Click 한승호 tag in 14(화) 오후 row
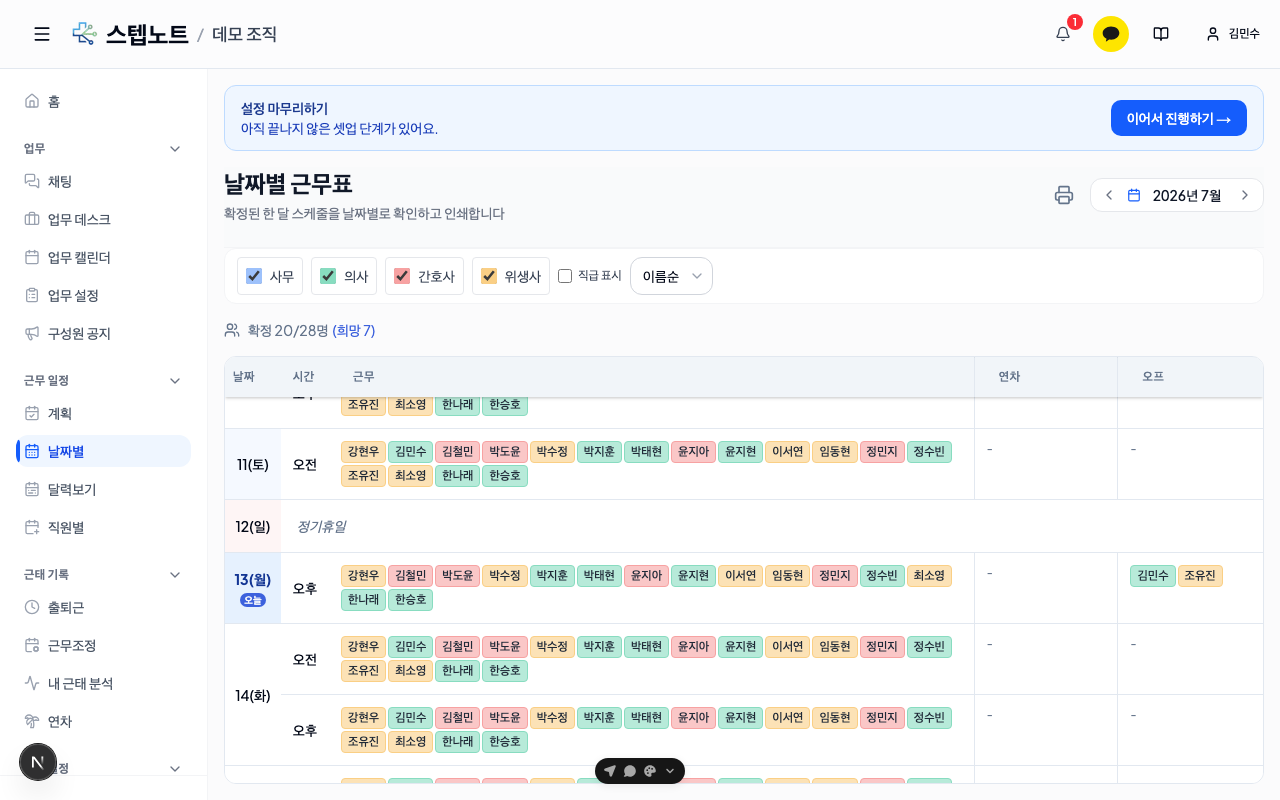Viewport: 1280px width, 800px height. click(x=505, y=742)
